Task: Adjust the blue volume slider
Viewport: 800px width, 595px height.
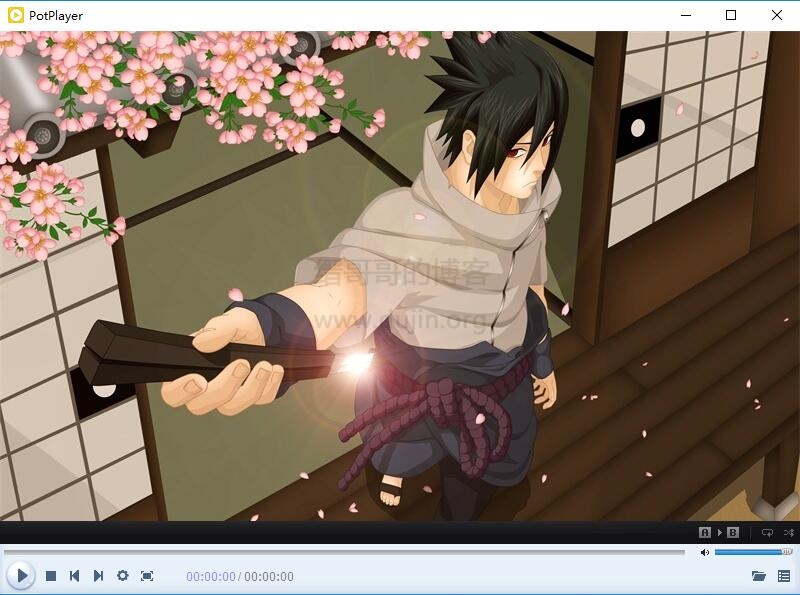Action: click(x=753, y=552)
